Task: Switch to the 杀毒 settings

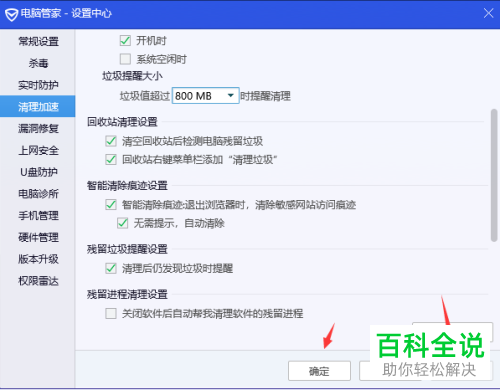Action: tap(38, 63)
